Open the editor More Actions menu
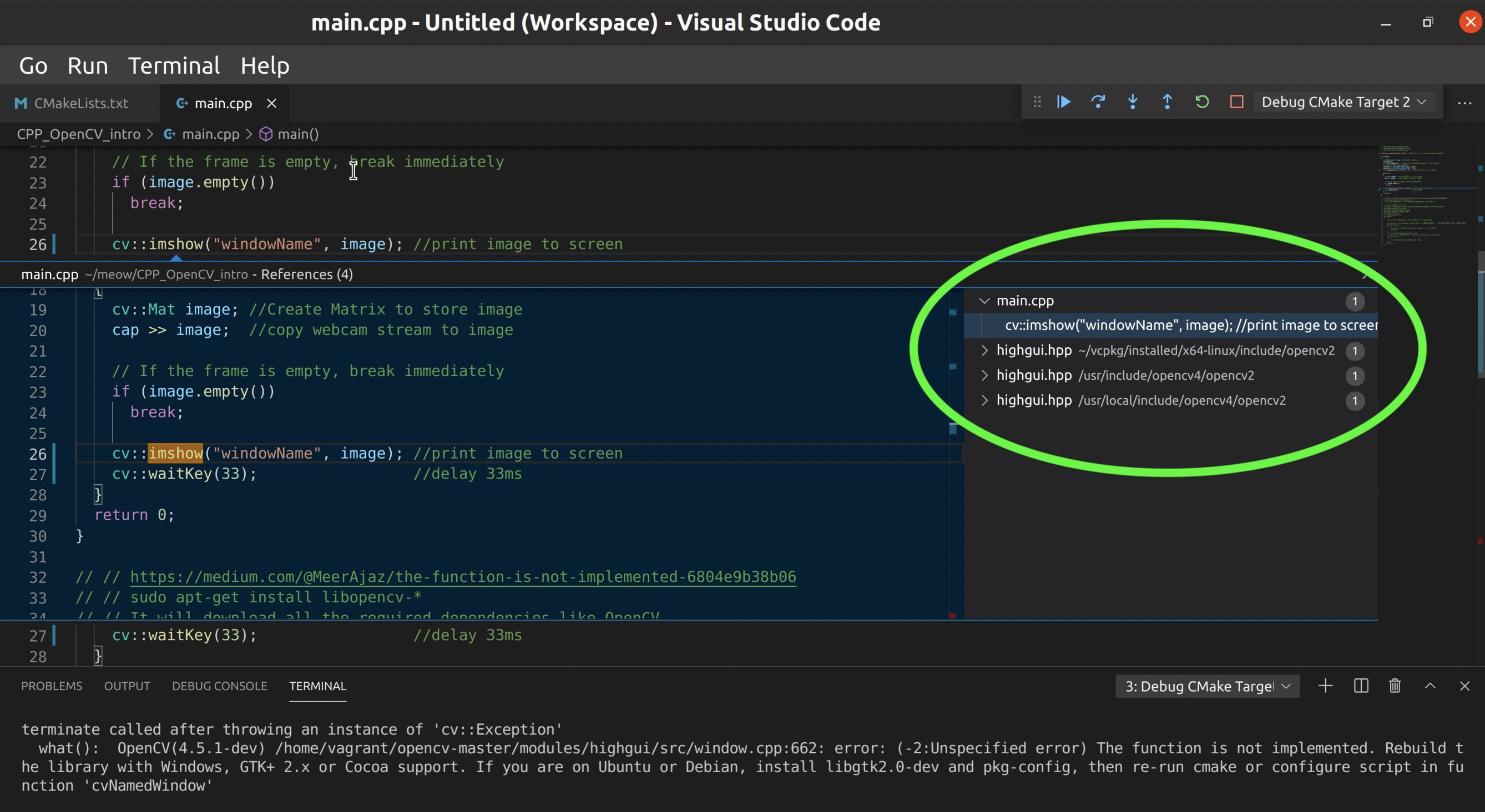 click(1464, 103)
